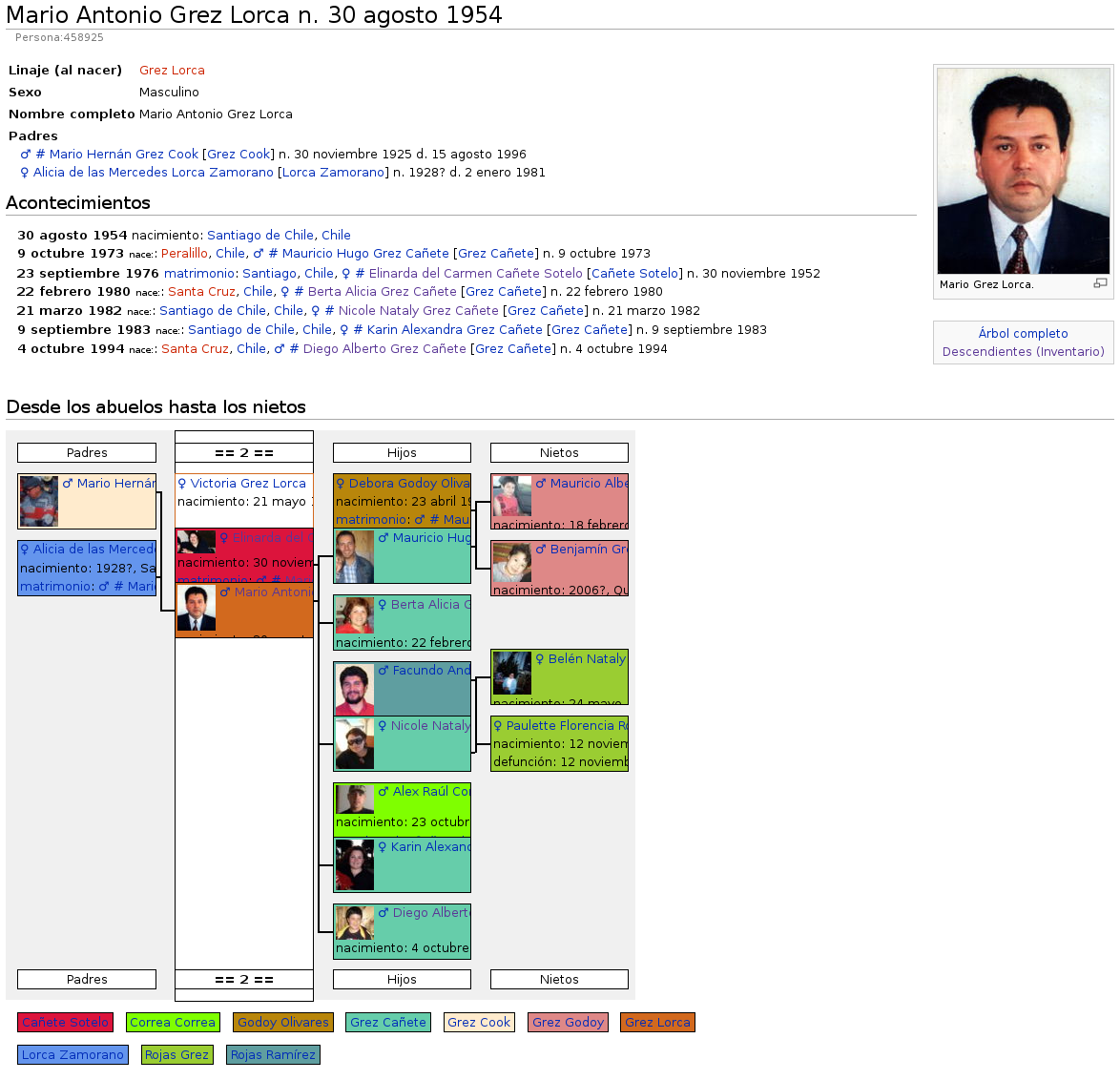Open Facundo's photo thumbnail in the tree
Viewport: 1120px width, 1080px height.
(x=354, y=689)
